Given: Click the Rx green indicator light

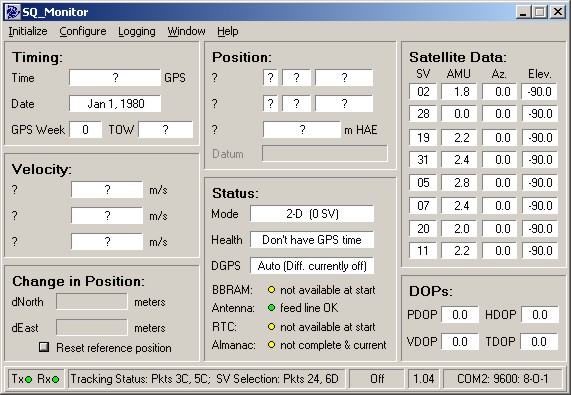Looking at the screenshot, I should click(55, 379).
